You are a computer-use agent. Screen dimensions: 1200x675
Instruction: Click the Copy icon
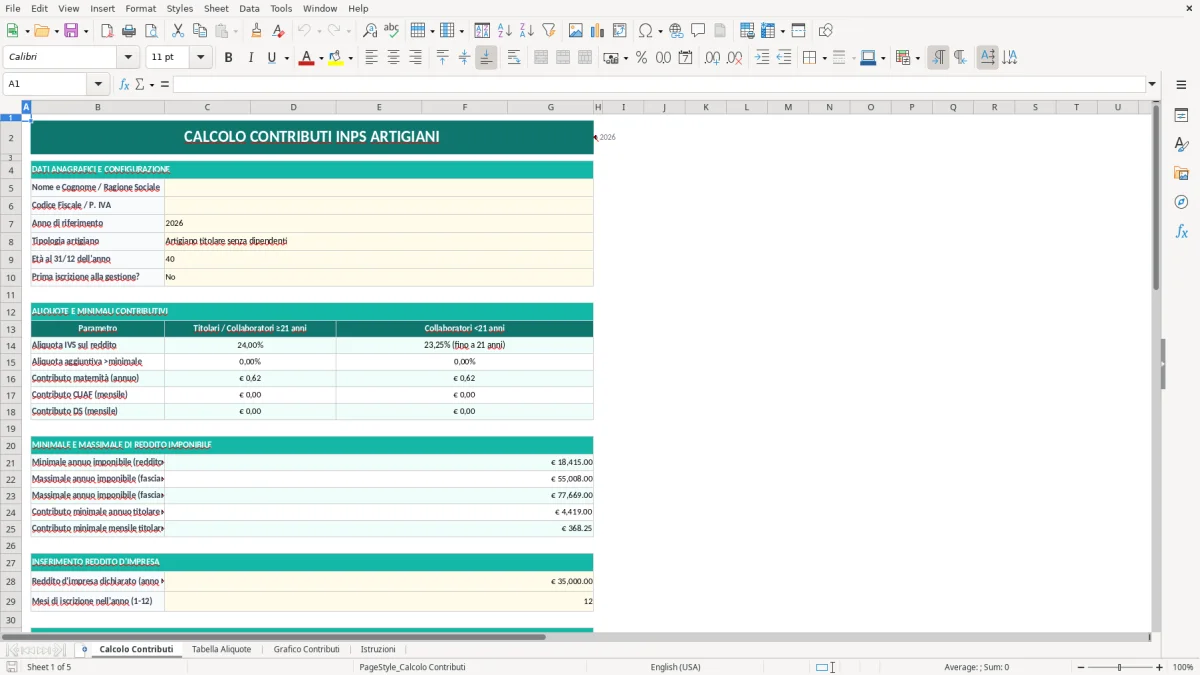(200, 31)
